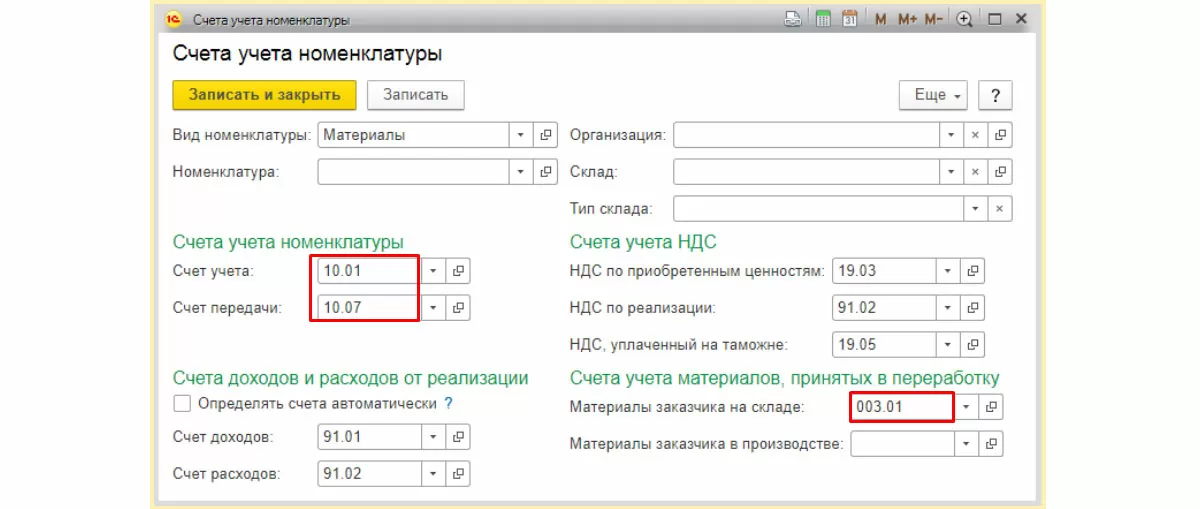Maximize the Счета учета номенклатуры window
The image size is (1200, 509).
pyautogui.click(x=995, y=19)
